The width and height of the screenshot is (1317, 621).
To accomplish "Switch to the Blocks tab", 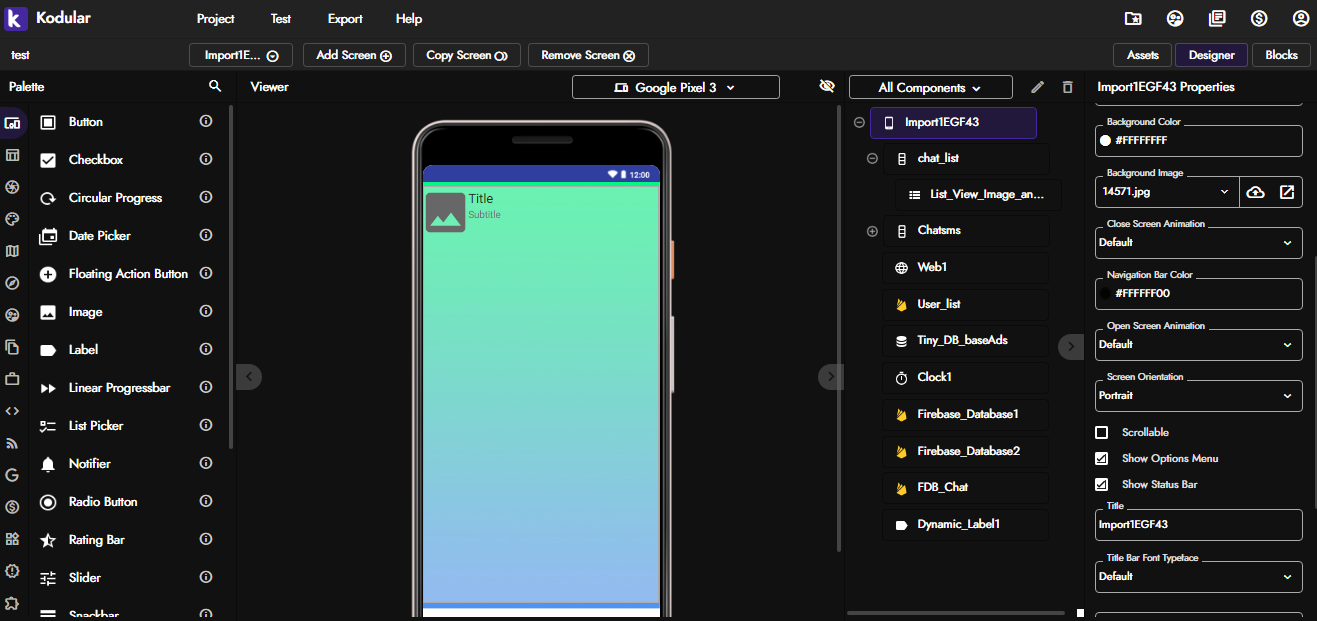I will click(1281, 55).
